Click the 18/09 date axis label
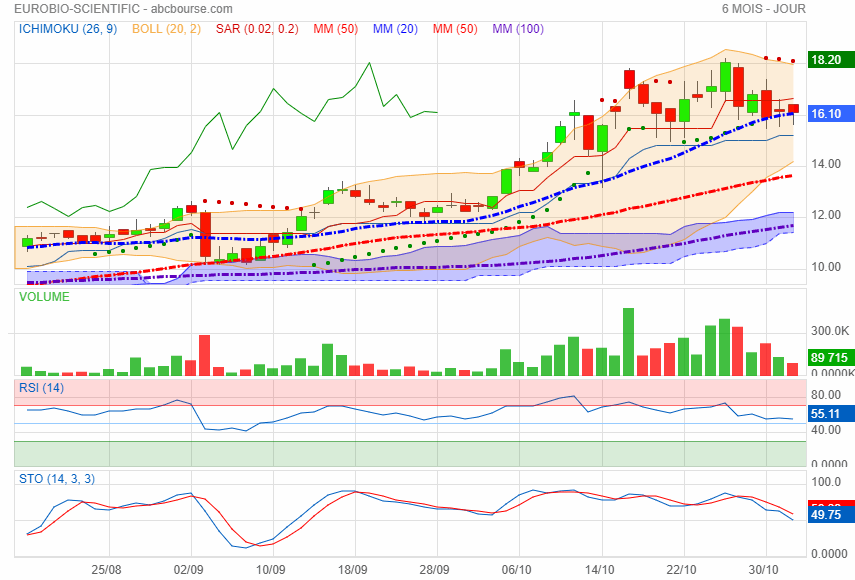Image resolution: width=855 pixels, height=580 pixels. click(352, 570)
